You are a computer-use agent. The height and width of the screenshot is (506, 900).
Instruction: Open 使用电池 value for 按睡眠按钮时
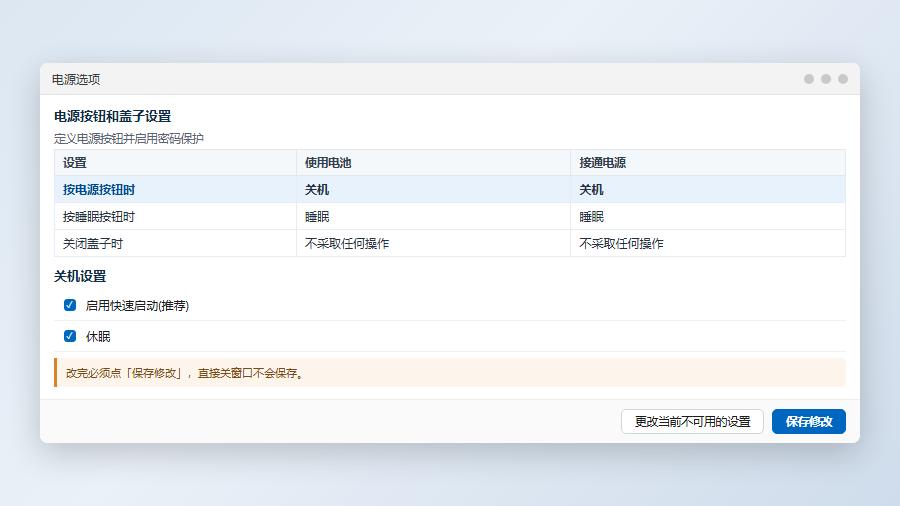pyautogui.click(x=317, y=216)
